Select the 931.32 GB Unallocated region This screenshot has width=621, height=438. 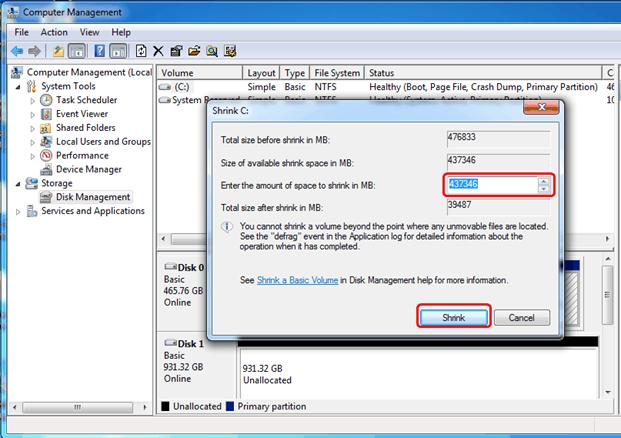419,374
